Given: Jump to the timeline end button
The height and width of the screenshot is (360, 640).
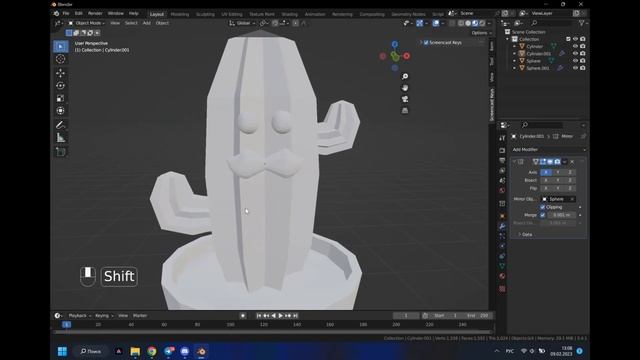Looking at the screenshot, I should pyautogui.click(x=296, y=316).
